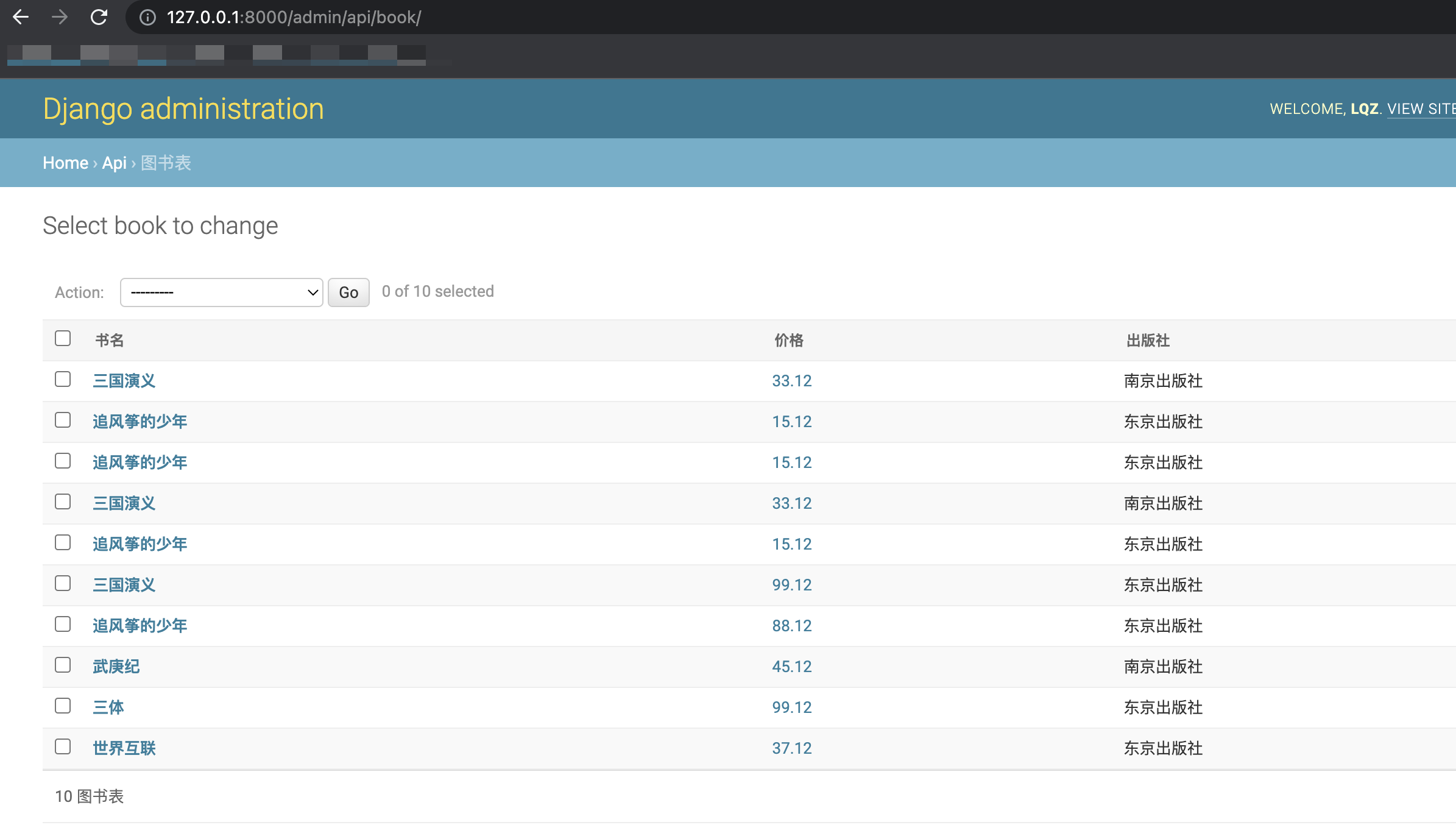Image resolution: width=1456 pixels, height=836 pixels.
Task: Click the Django administration title
Action: 183,109
